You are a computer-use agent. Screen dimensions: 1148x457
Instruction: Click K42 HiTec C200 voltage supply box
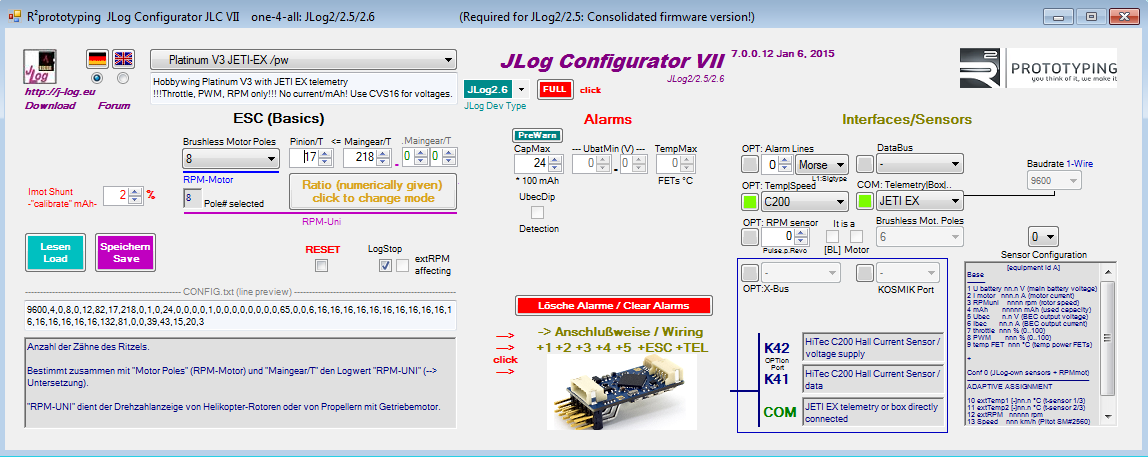tap(873, 347)
